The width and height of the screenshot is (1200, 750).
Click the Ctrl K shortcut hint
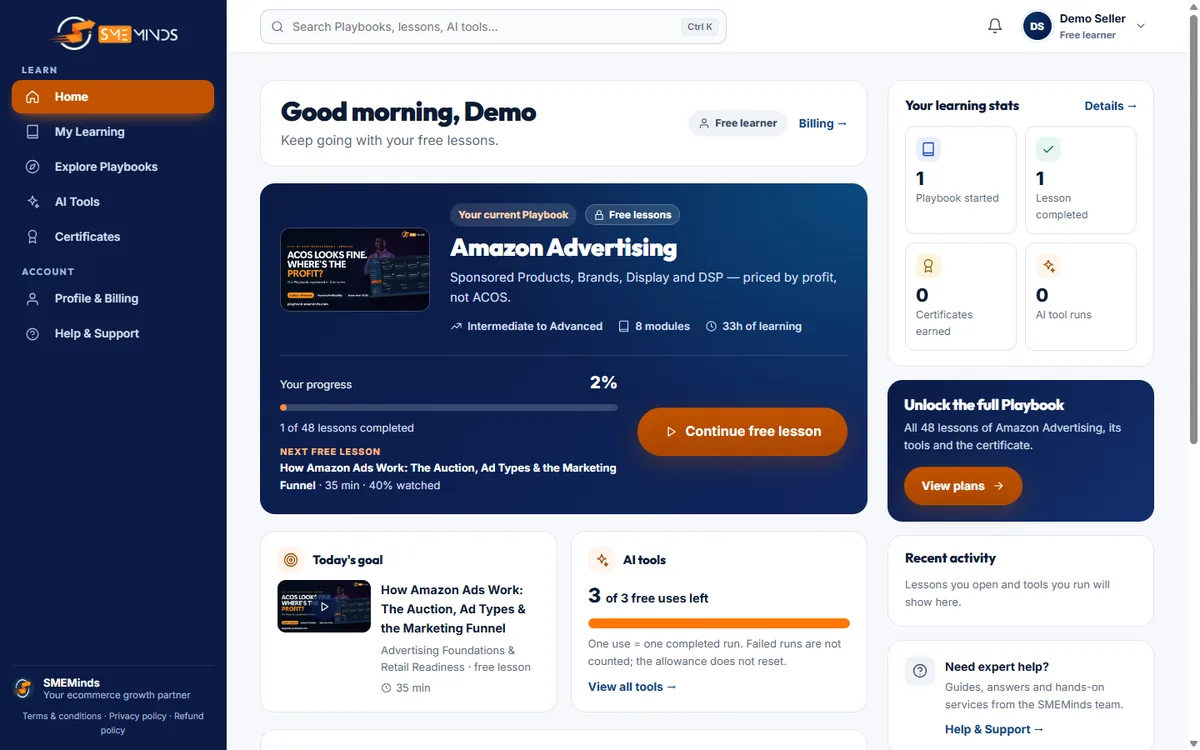point(700,27)
